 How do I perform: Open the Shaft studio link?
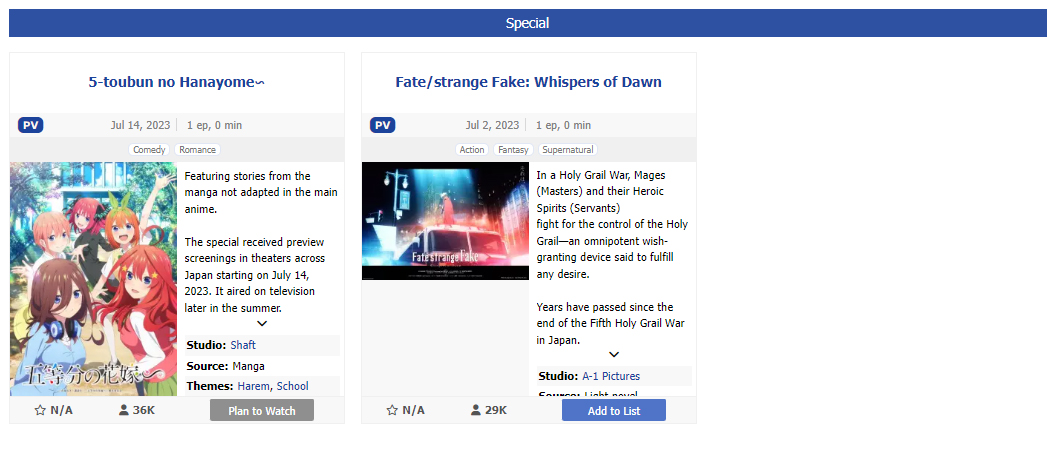click(243, 345)
